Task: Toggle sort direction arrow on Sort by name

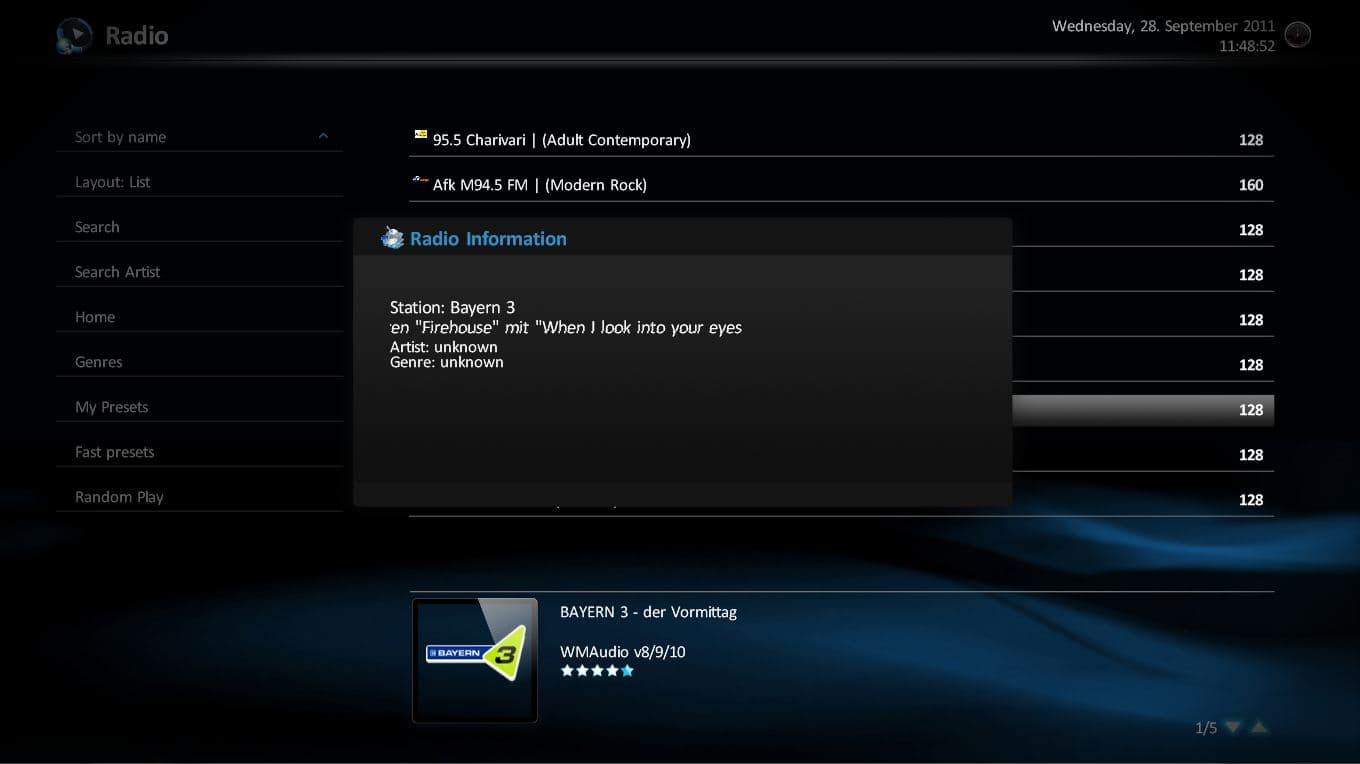Action: [x=323, y=136]
